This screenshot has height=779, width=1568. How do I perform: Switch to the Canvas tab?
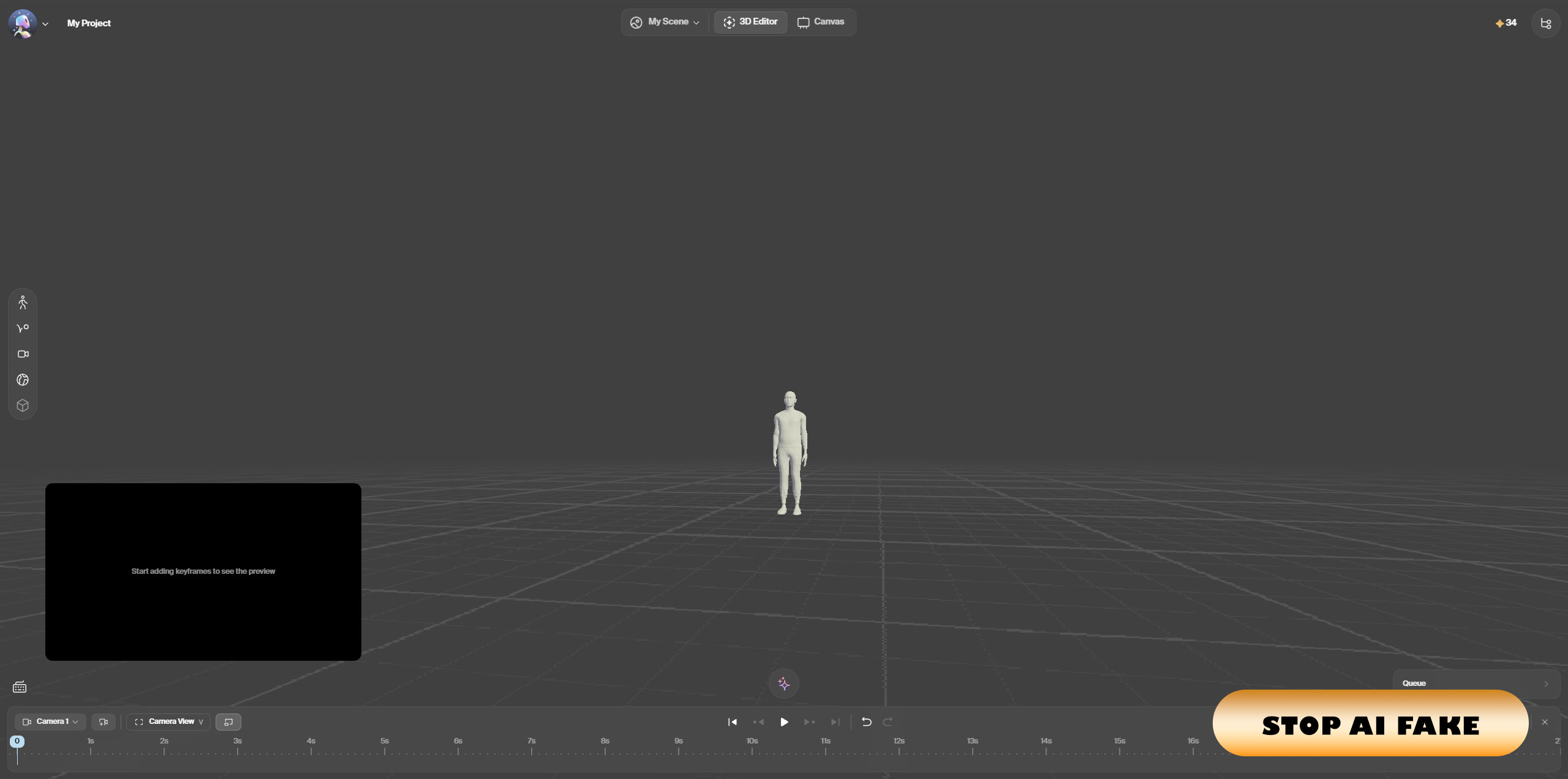coord(821,22)
